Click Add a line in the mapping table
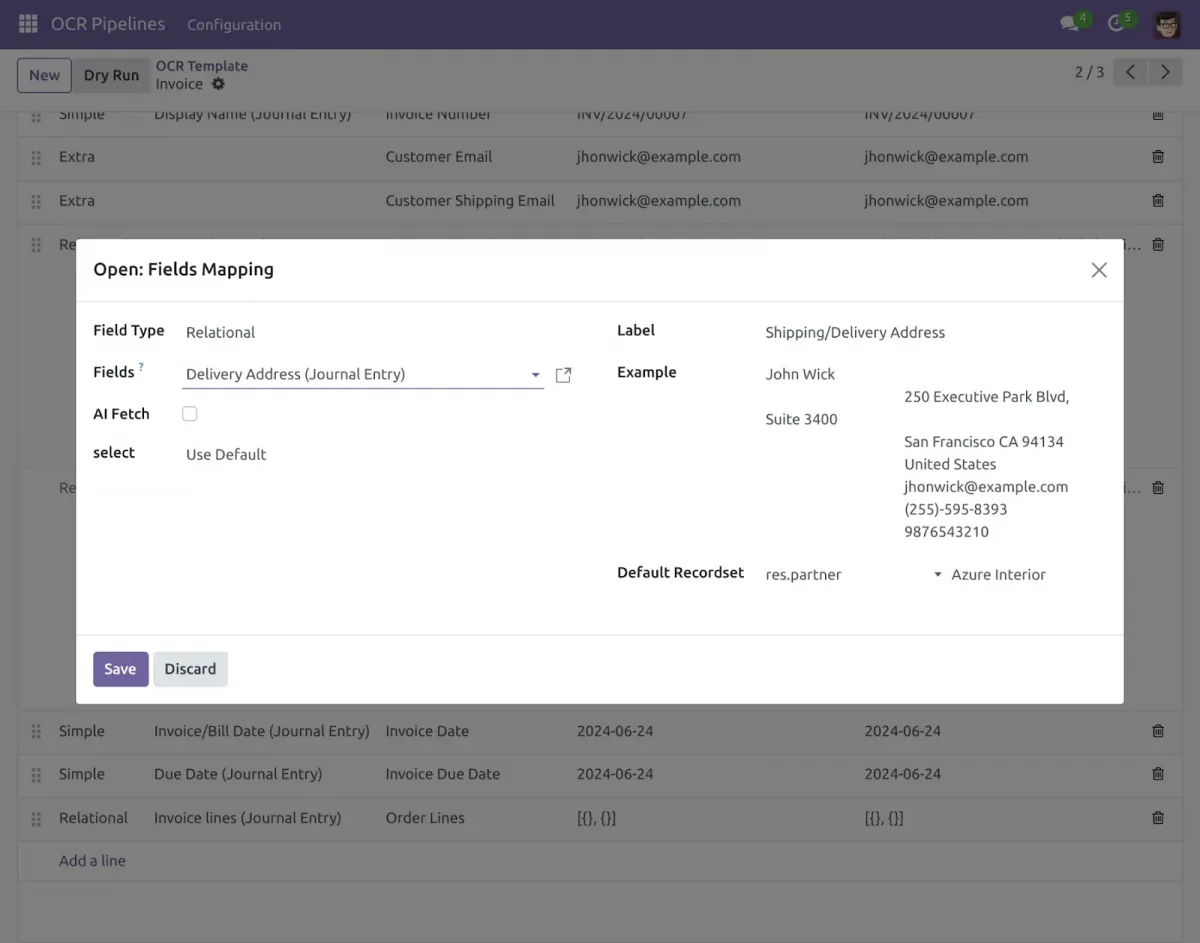This screenshot has height=943, width=1200. 93,860
